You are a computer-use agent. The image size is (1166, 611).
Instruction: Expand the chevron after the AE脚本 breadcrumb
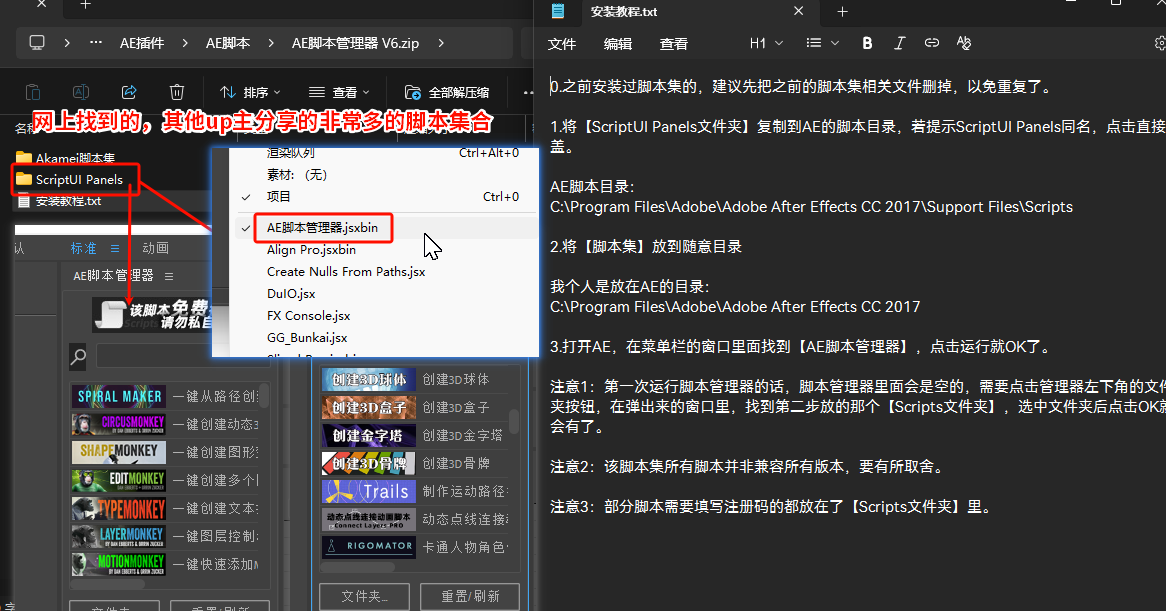tap(271, 43)
